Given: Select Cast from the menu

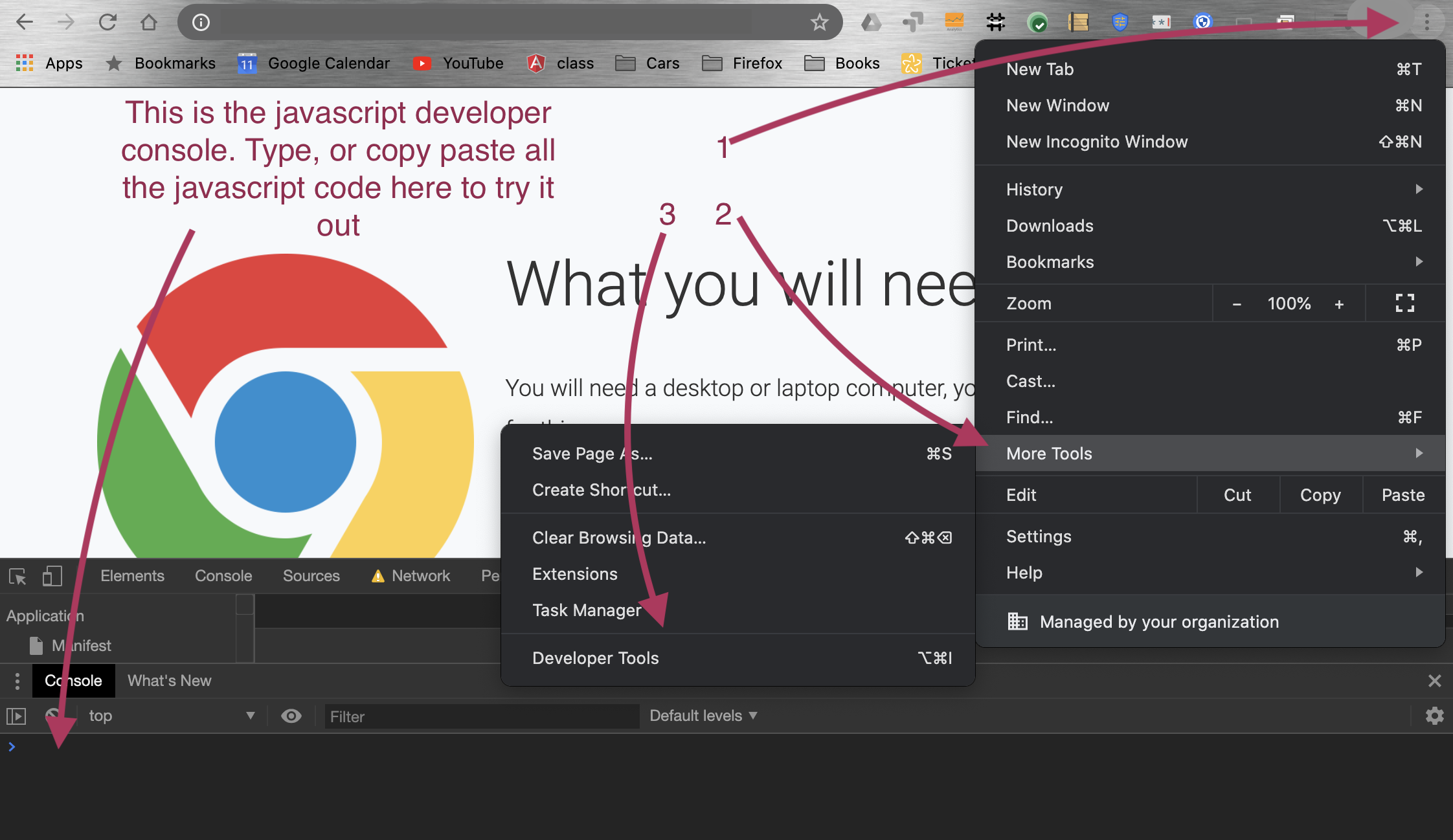Looking at the screenshot, I should (x=1210, y=381).
